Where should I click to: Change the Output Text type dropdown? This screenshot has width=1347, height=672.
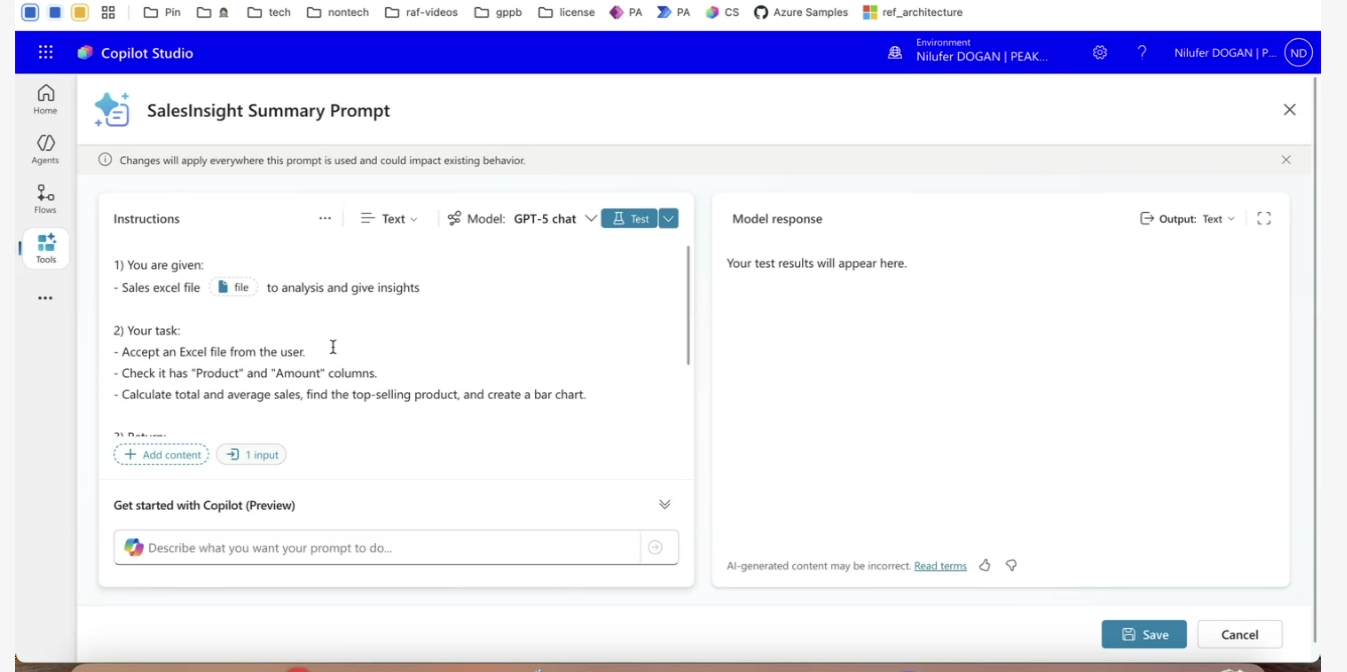click(x=1218, y=219)
